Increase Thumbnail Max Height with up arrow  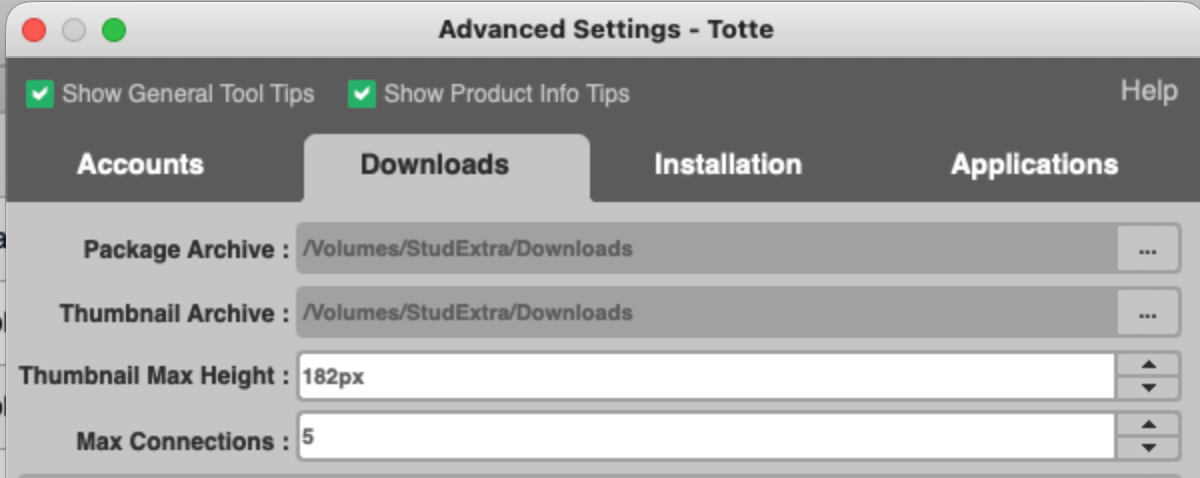tap(1148, 365)
